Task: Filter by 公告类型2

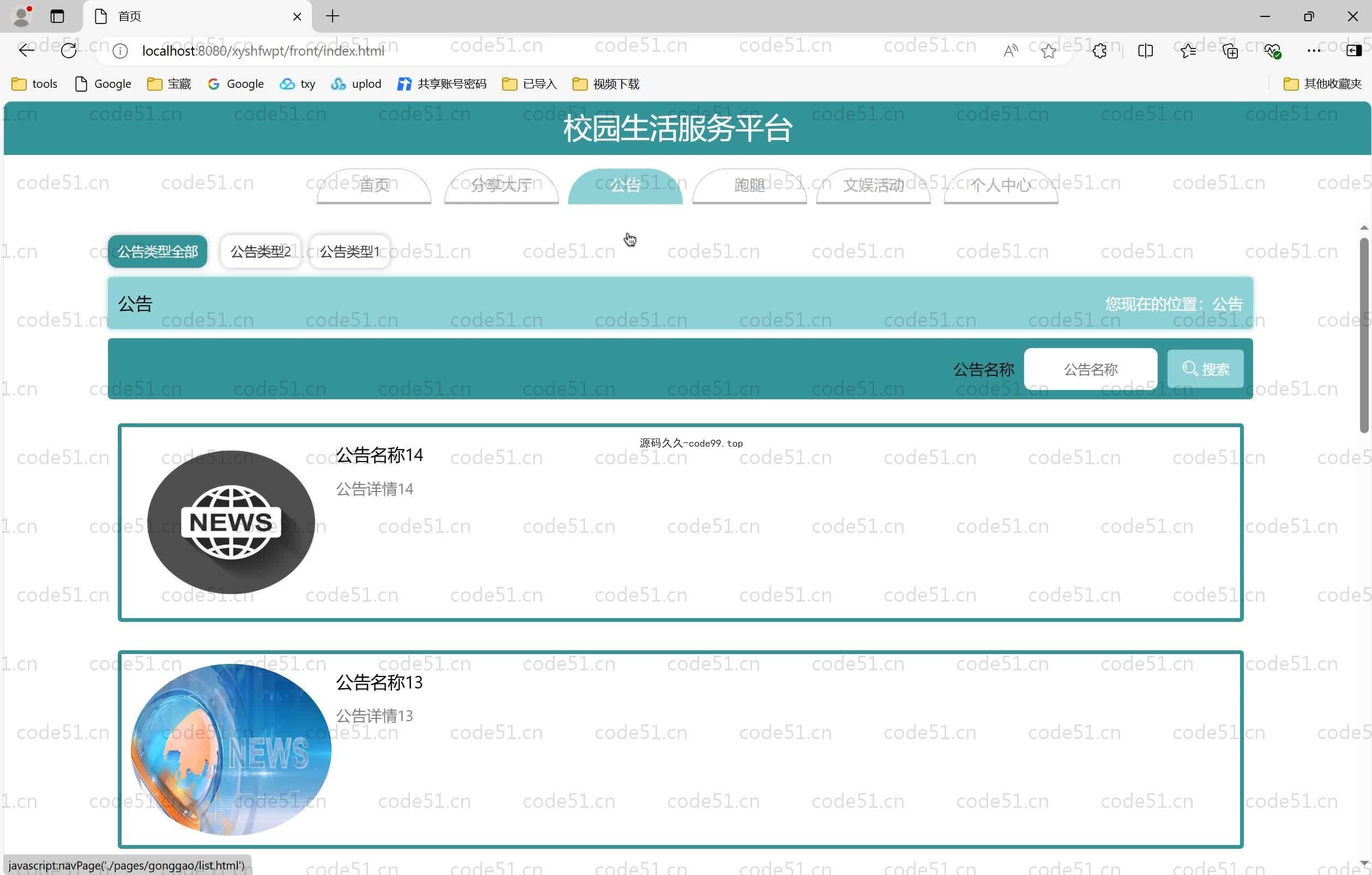Action: [261, 251]
